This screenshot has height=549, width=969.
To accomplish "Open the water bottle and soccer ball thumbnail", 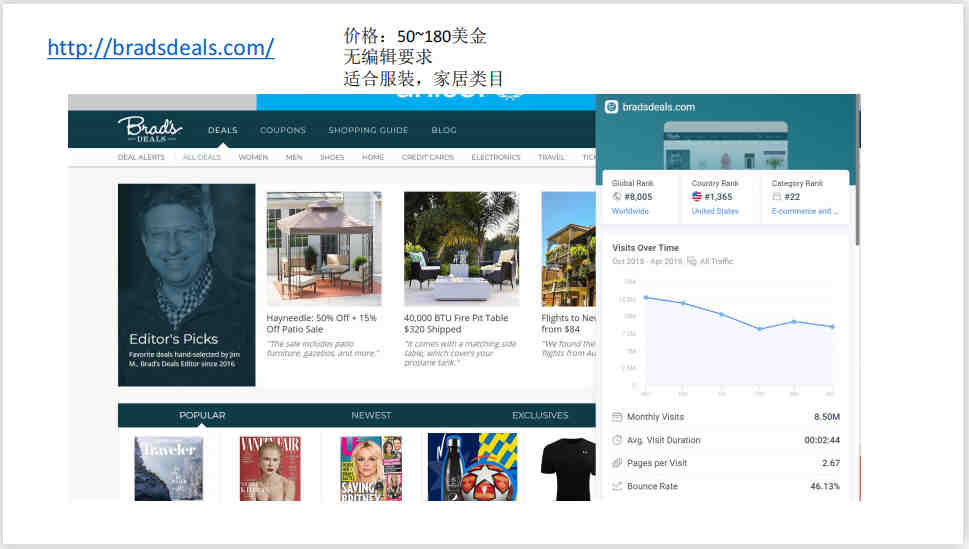I will pyautogui.click(x=473, y=467).
